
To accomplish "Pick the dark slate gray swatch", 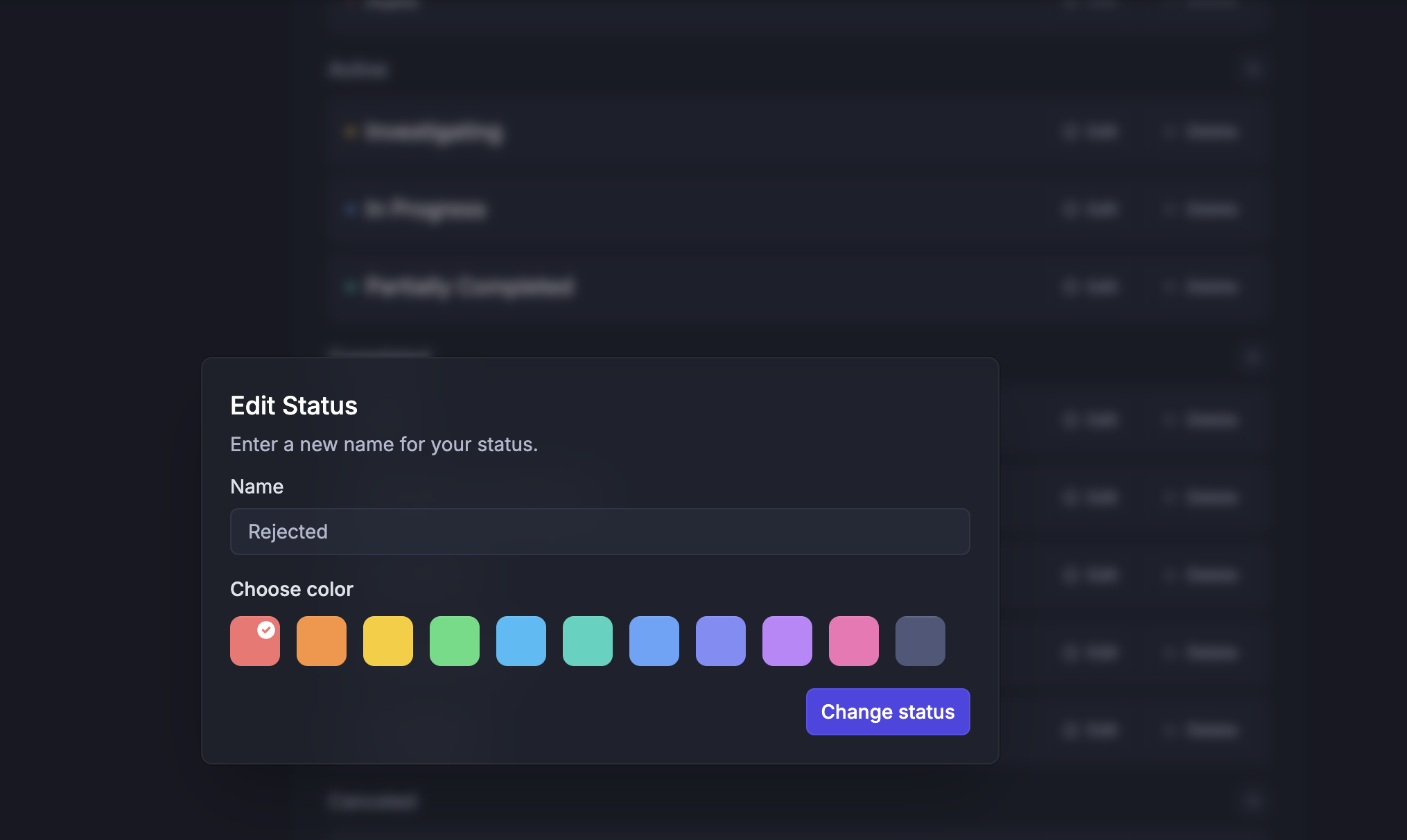I will [920, 641].
